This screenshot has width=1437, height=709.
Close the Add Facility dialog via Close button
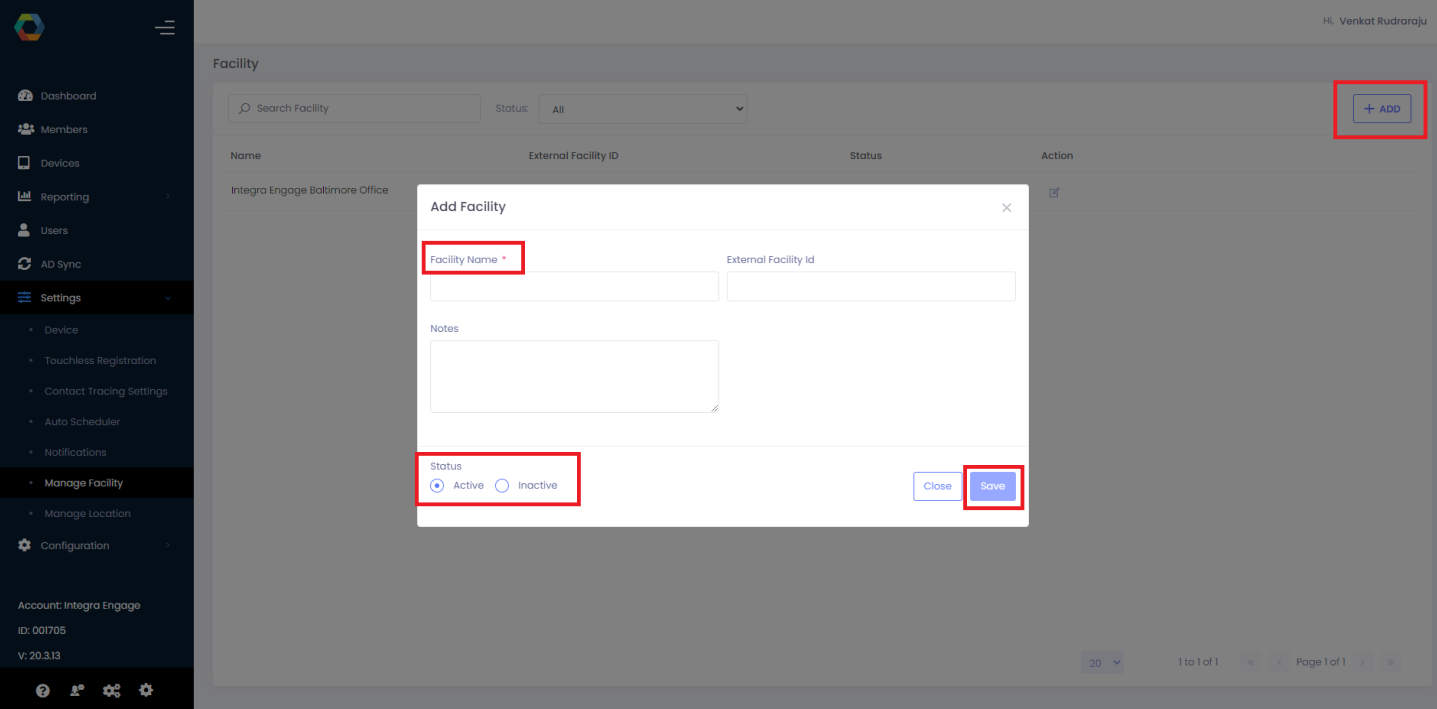[937, 486]
